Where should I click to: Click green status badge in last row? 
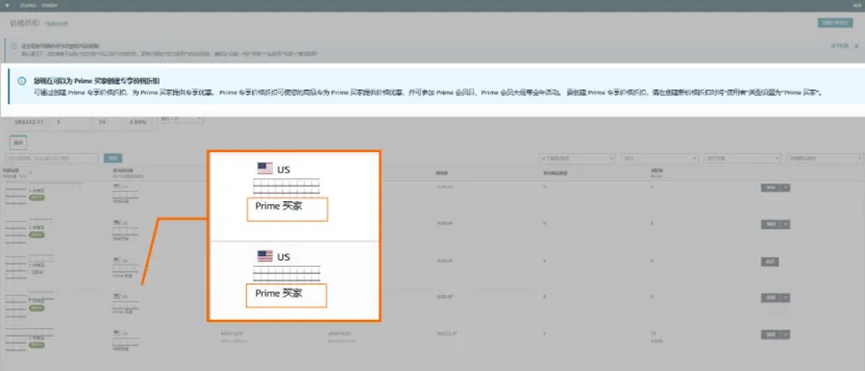pyautogui.click(x=38, y=345)
